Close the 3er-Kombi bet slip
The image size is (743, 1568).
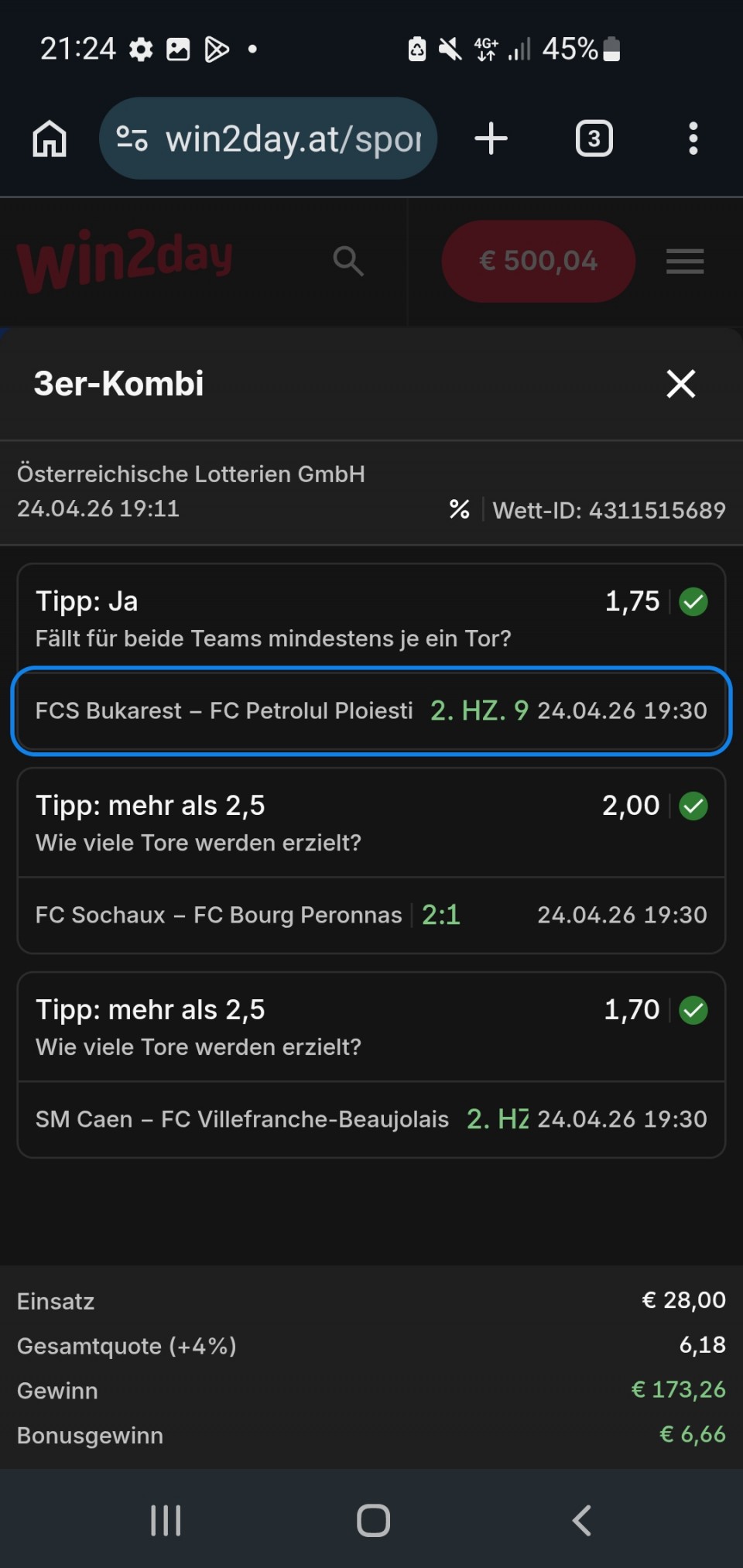(680, 383)
